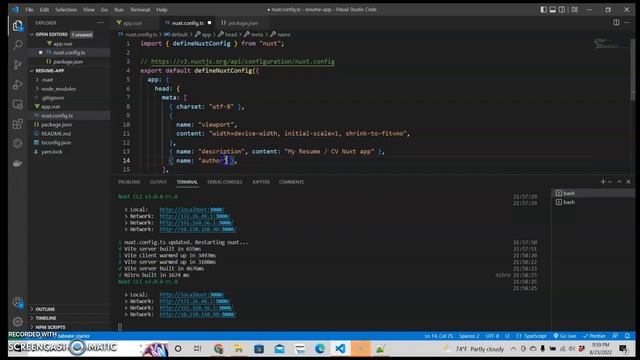The image size is (640, 360).
Task: Open Visual Studio Code from the taskbar
Action: (340, 349)
